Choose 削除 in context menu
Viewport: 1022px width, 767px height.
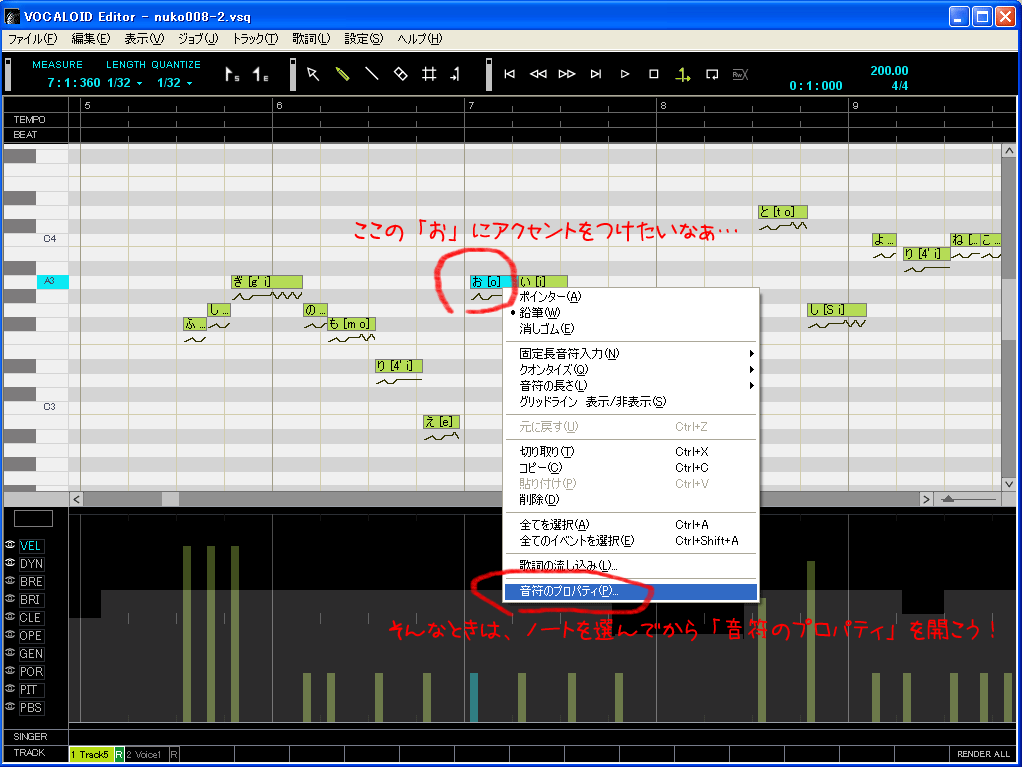click(631, 500)
